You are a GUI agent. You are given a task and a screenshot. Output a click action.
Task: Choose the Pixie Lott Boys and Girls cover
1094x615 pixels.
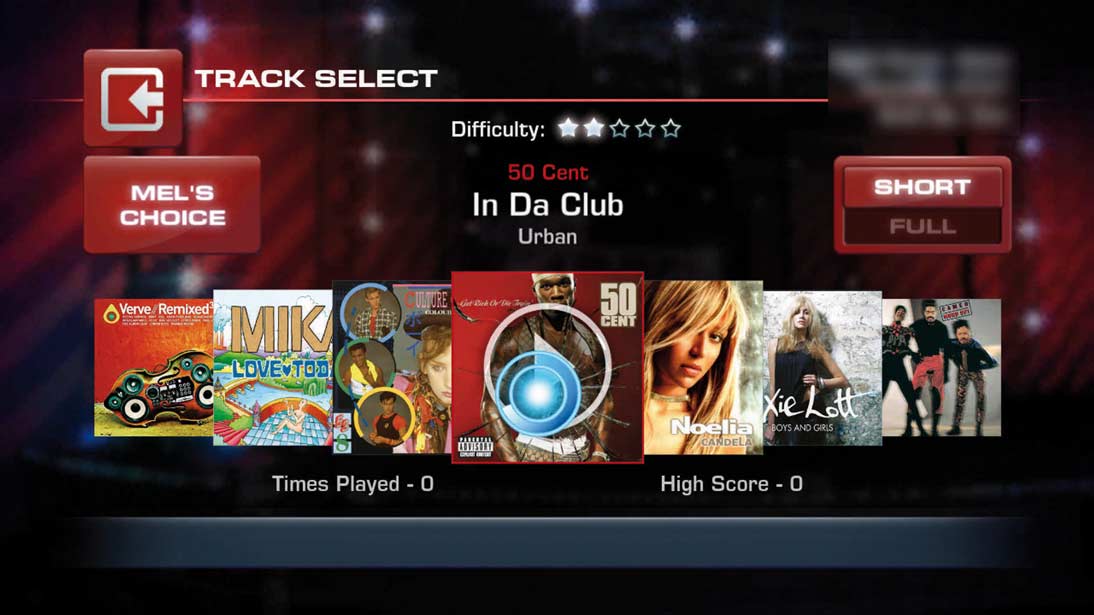coord(823,368)
